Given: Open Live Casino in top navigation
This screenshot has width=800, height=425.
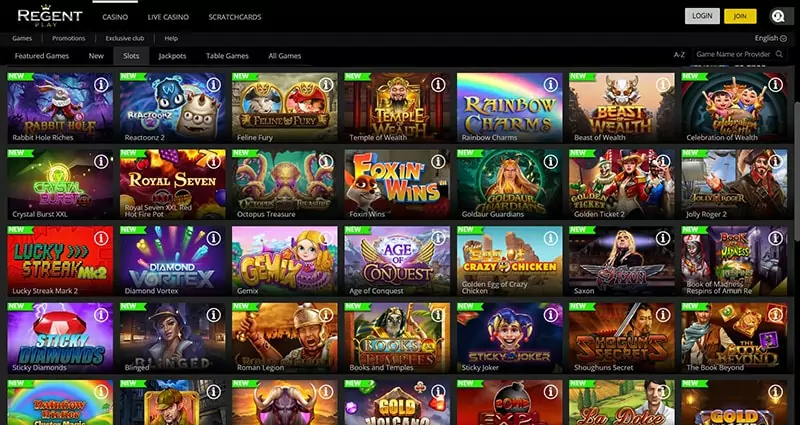Looking at the screenshot, I should [168, 17].
